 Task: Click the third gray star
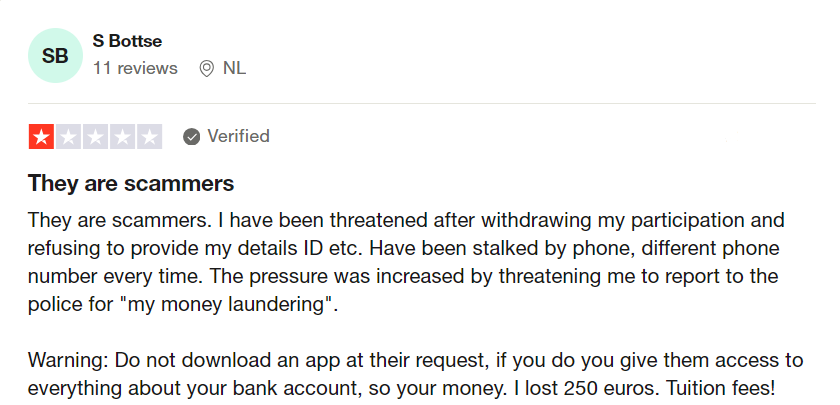pos(96,137)
